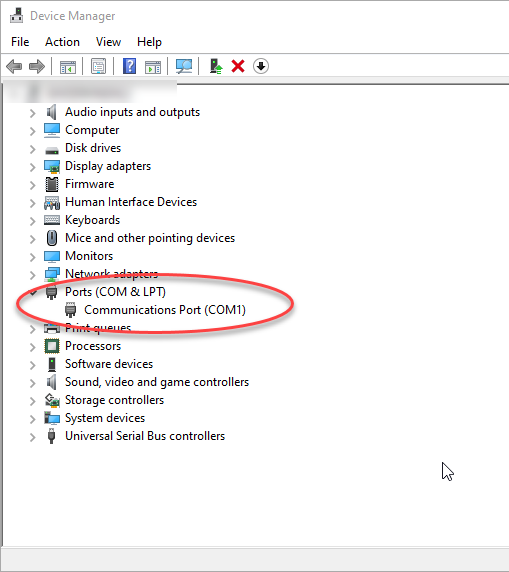The height and width of the screenshot is (572, 509).
Task: Click the blue Help question mark icon
Action: [129, 66]
